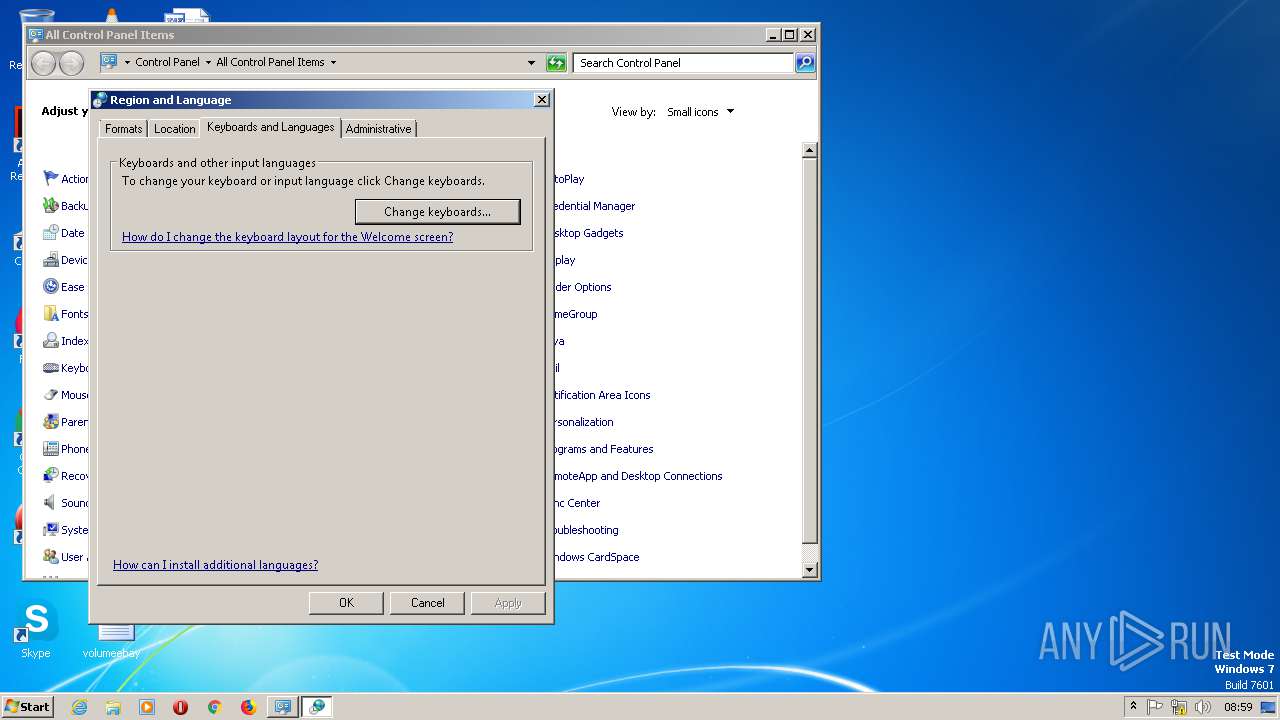Launch Windows Media Player from taskbar

pos(147,707)
